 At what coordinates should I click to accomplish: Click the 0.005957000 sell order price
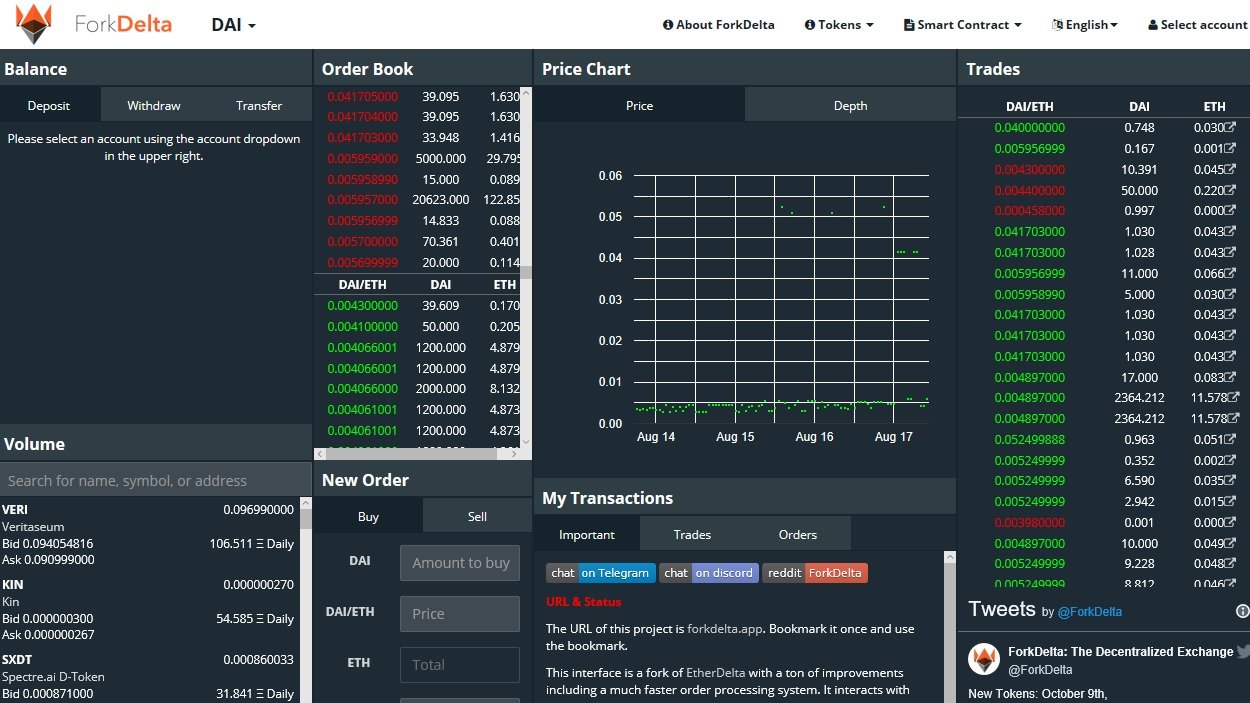362,200
